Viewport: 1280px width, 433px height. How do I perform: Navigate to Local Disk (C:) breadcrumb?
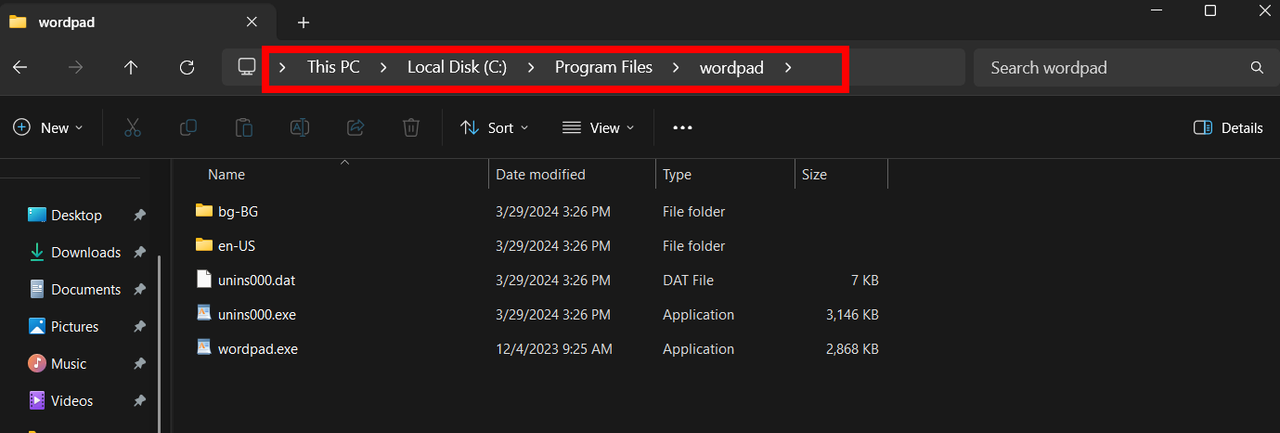457,68
